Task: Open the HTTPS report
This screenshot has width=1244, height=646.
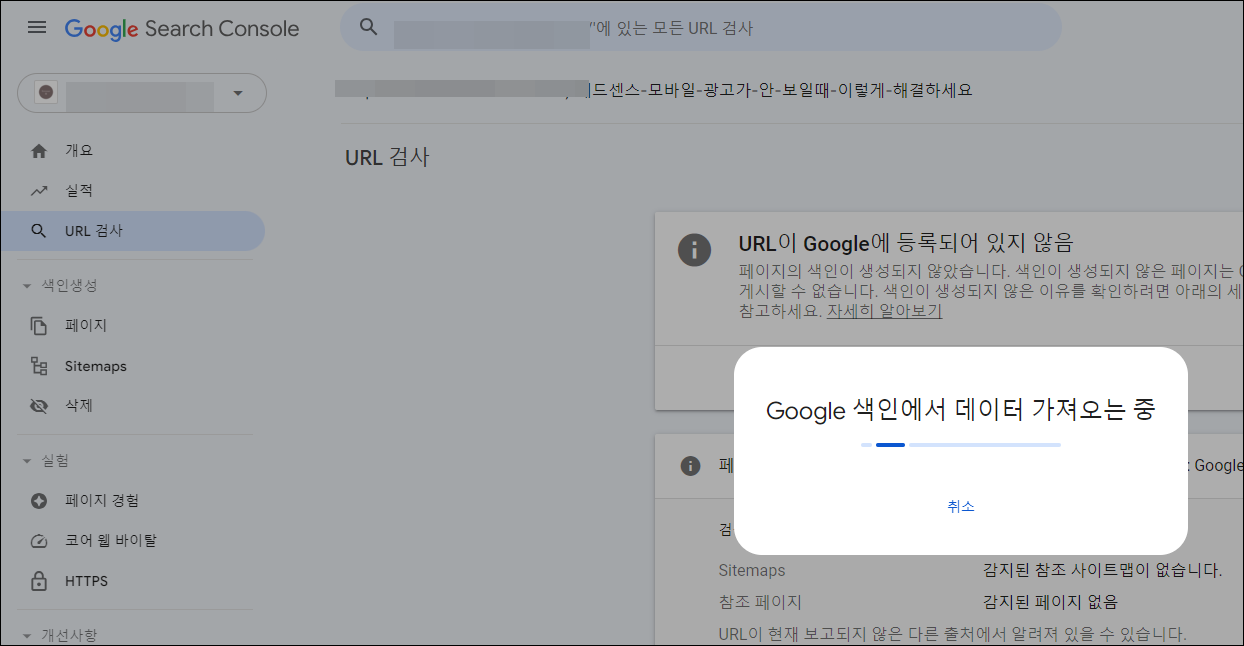Action: click(x=87, y=580)
